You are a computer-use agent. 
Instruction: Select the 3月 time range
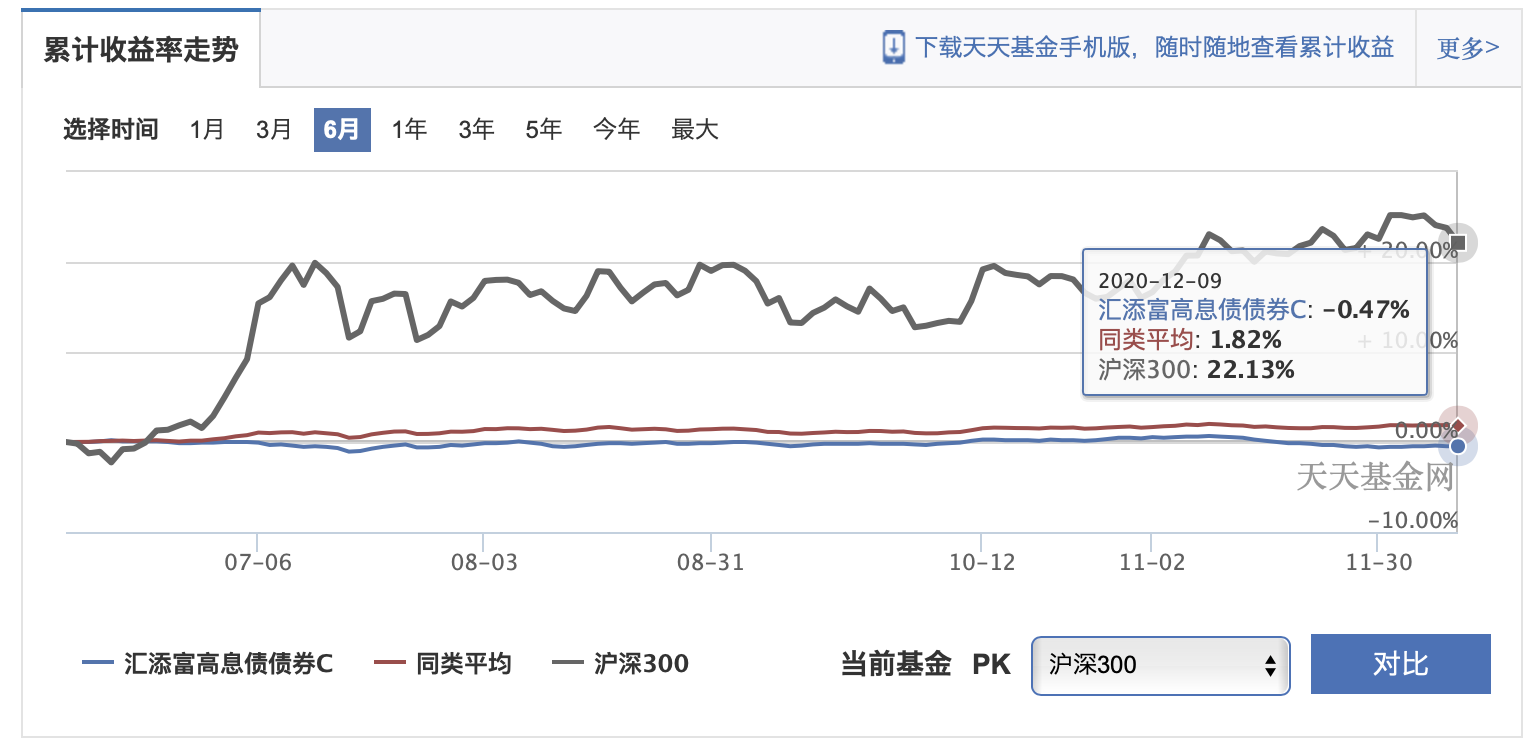[274, 129]
